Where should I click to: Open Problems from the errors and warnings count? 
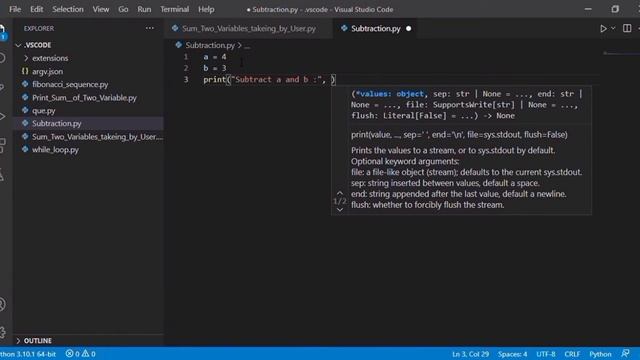80,354
